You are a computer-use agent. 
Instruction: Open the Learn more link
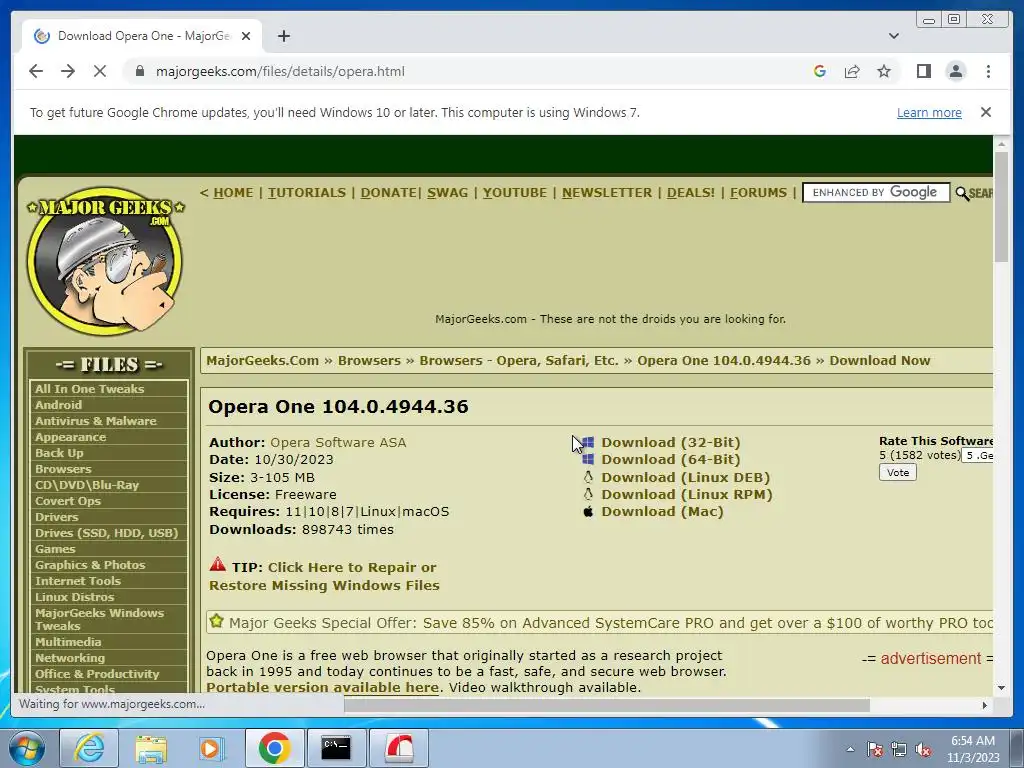[x=929, y=112]
